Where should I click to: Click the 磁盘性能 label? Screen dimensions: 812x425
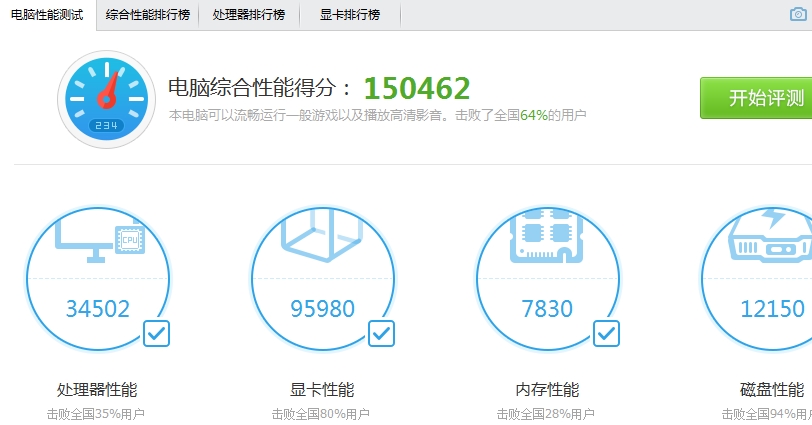772,390
